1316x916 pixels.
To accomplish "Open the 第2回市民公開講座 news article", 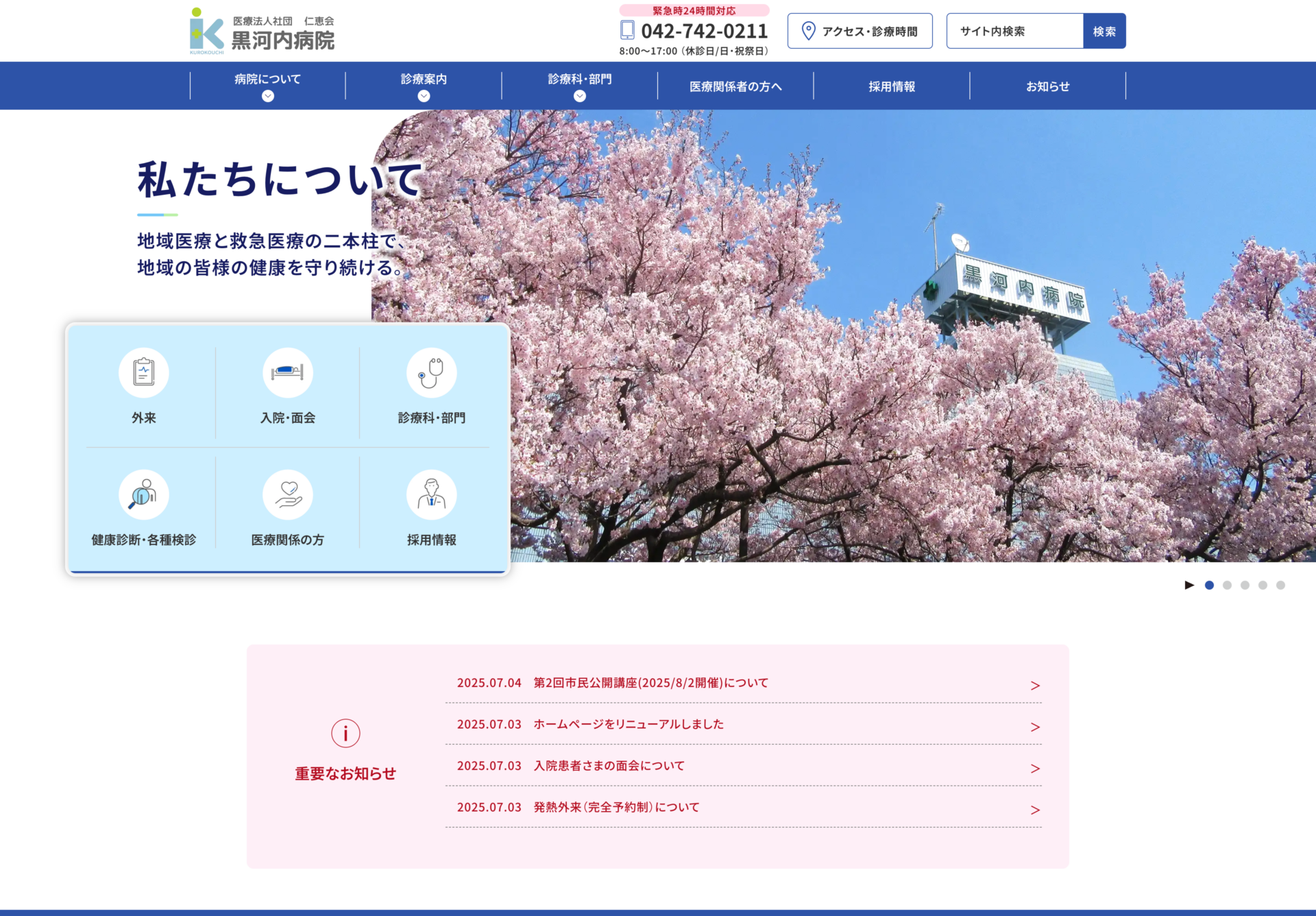I will click(650, 683).
